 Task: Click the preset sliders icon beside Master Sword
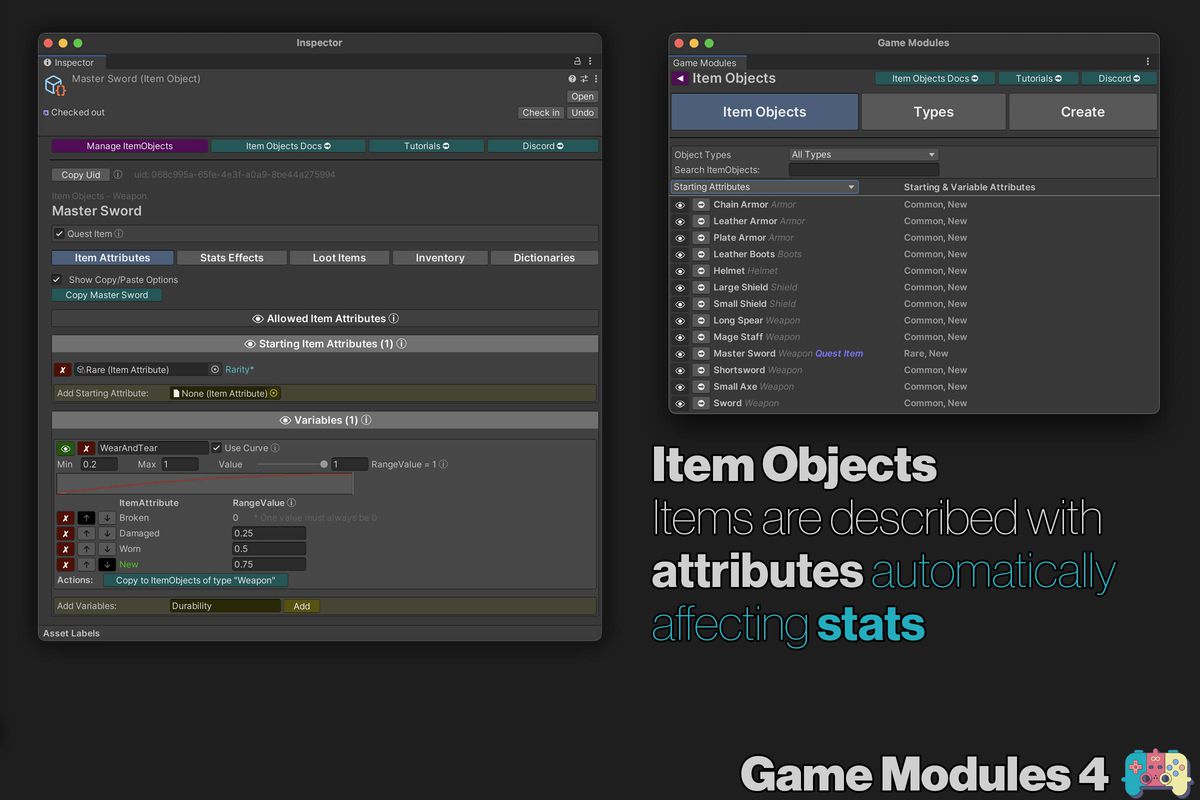584,79
